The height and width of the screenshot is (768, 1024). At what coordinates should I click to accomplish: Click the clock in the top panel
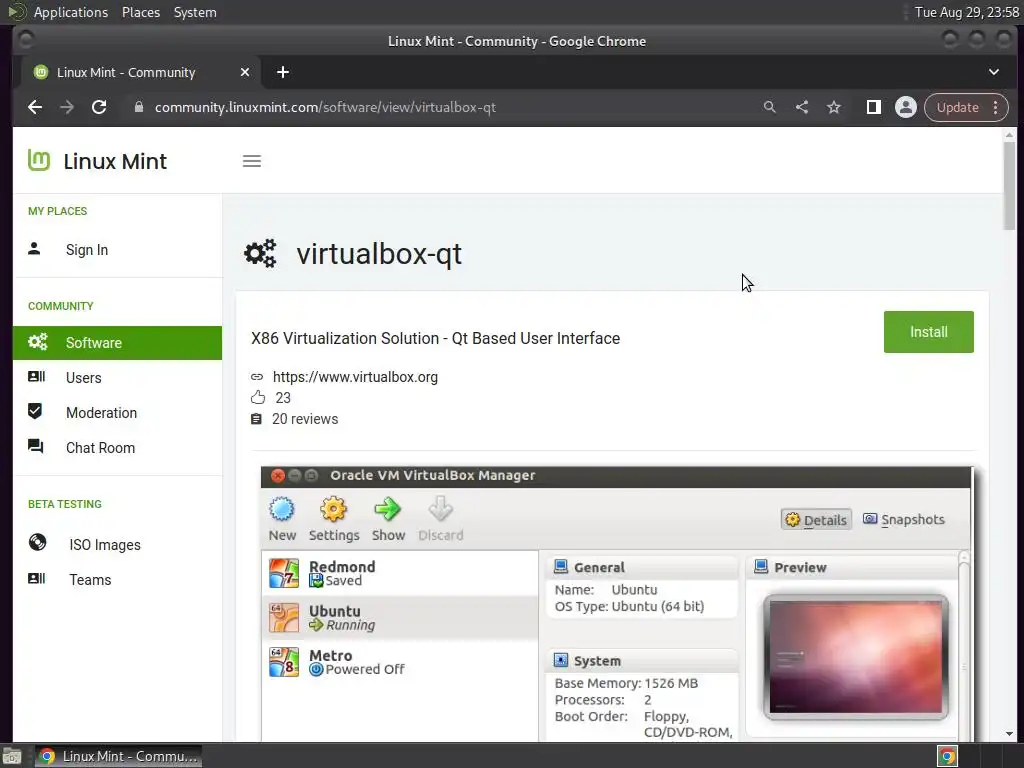(x=967, y=12)
